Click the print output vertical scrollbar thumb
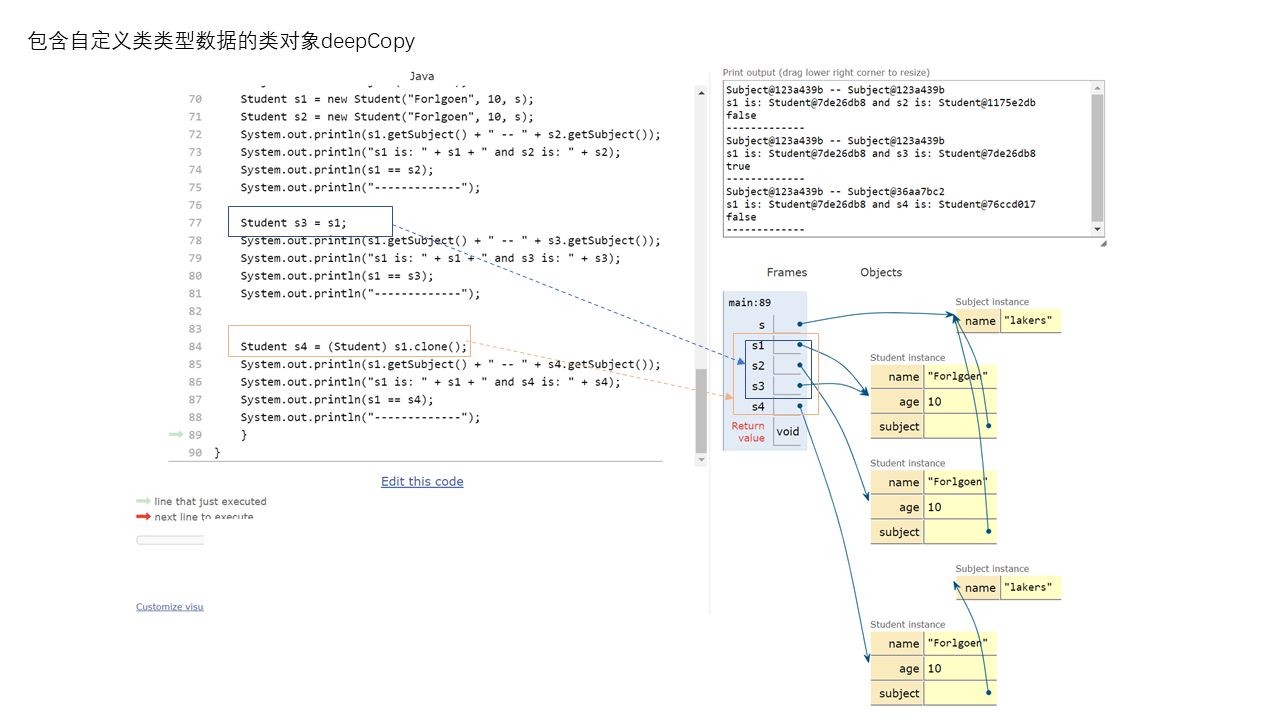This screenshot has width=1280, height=720. (x=1098, y=158)
